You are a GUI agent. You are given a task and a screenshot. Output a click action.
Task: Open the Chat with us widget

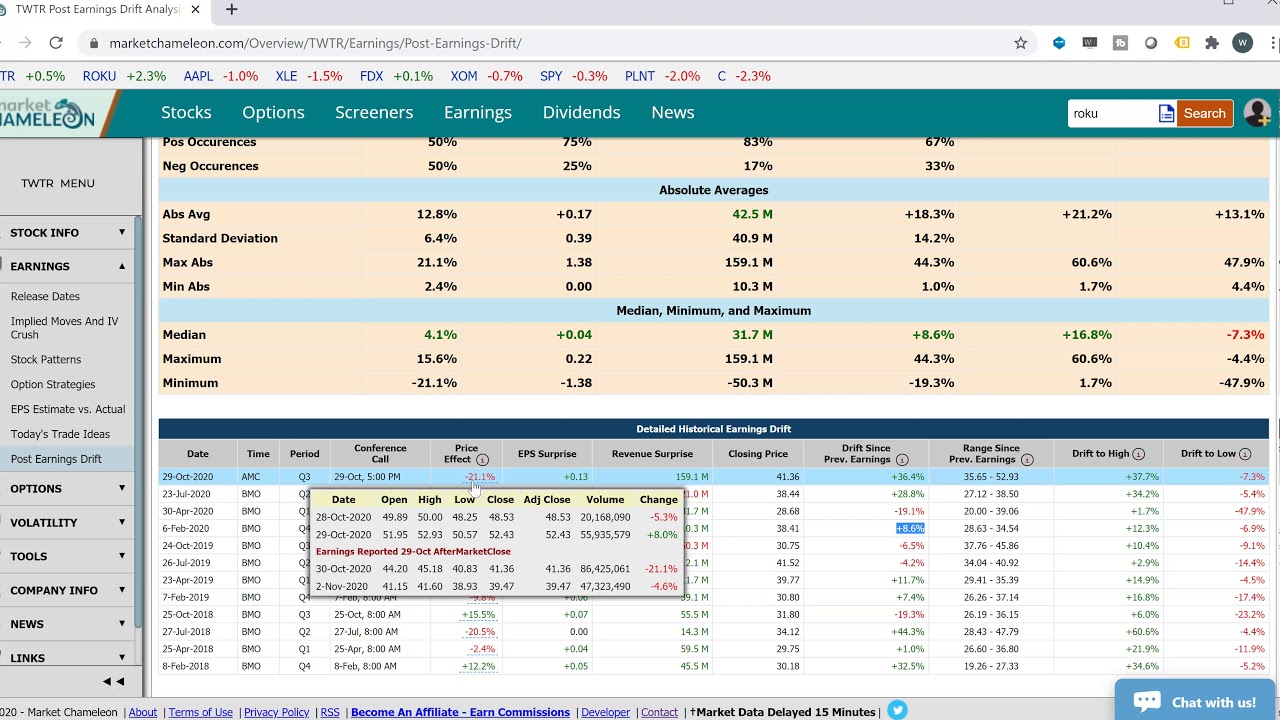[1195, 702]
